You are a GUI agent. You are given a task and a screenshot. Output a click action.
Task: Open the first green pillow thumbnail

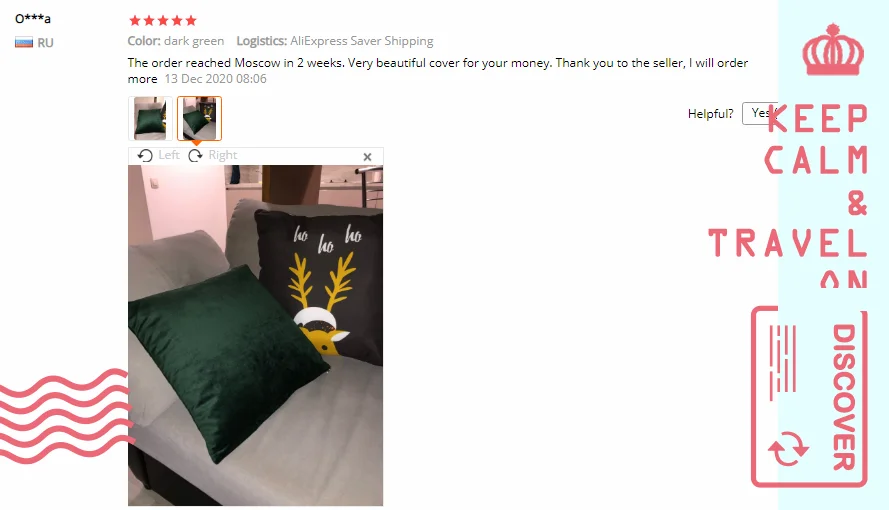click(150, 118)
